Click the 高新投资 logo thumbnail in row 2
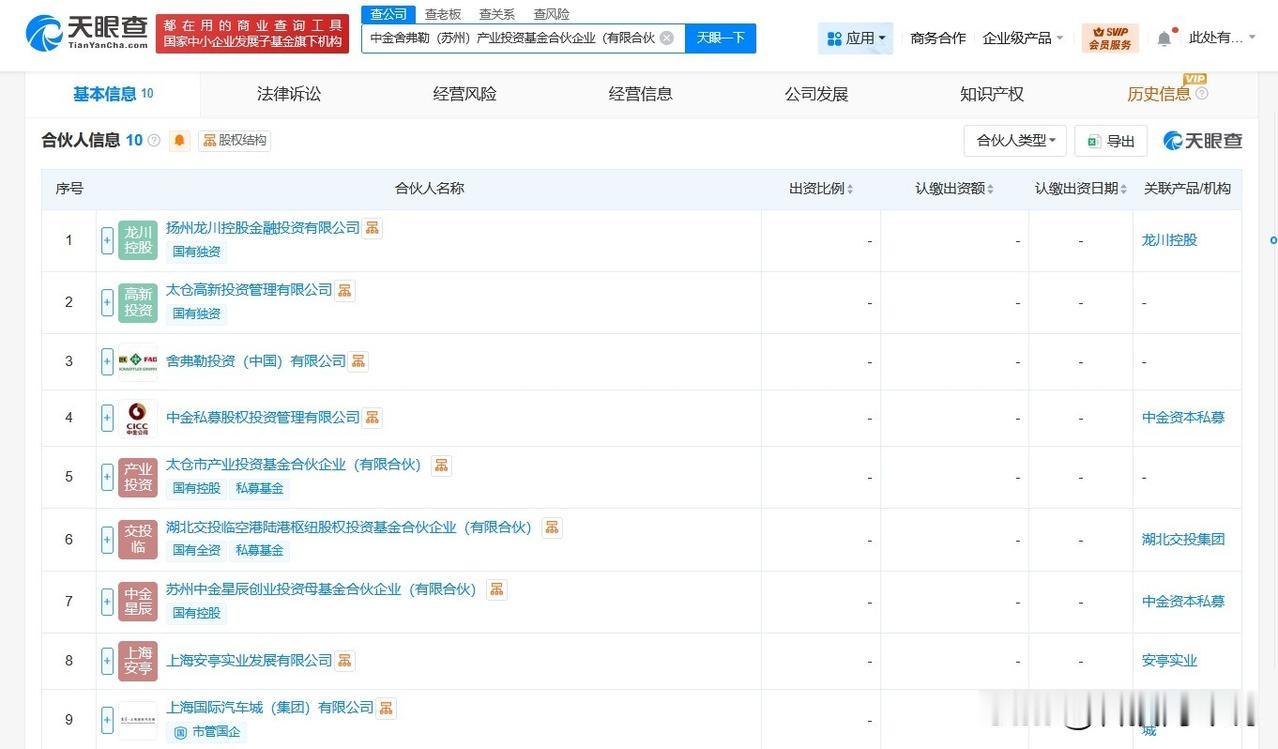 click(x=138, y=302)
